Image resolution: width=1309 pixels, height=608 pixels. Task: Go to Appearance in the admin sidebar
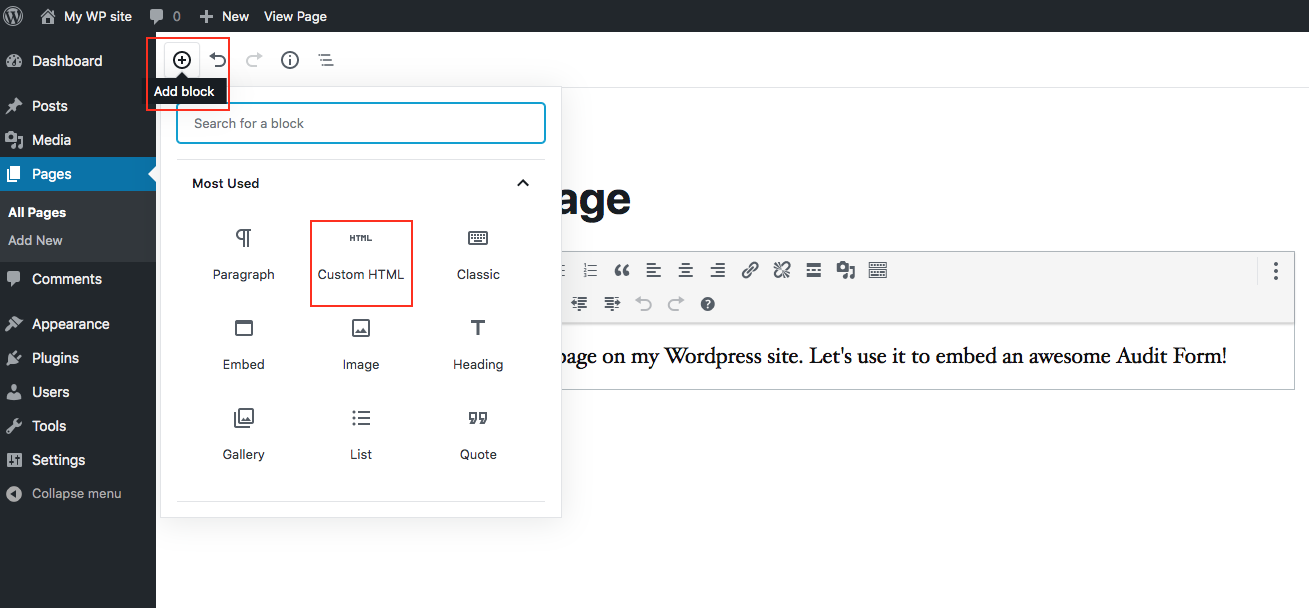coord(70,324)
